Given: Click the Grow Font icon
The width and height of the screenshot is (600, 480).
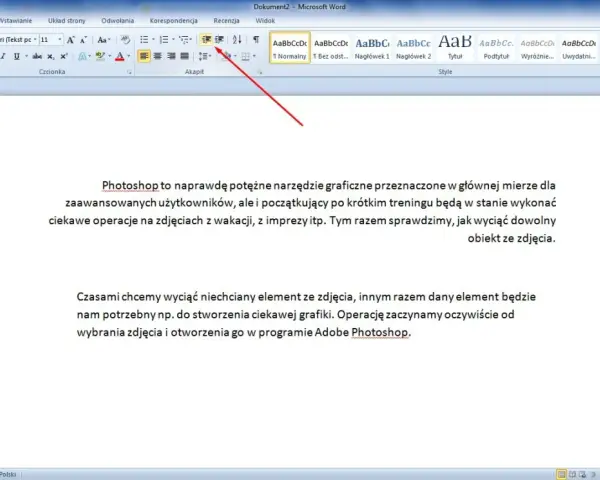Looking at the screenshot, I should pos(70,40).
